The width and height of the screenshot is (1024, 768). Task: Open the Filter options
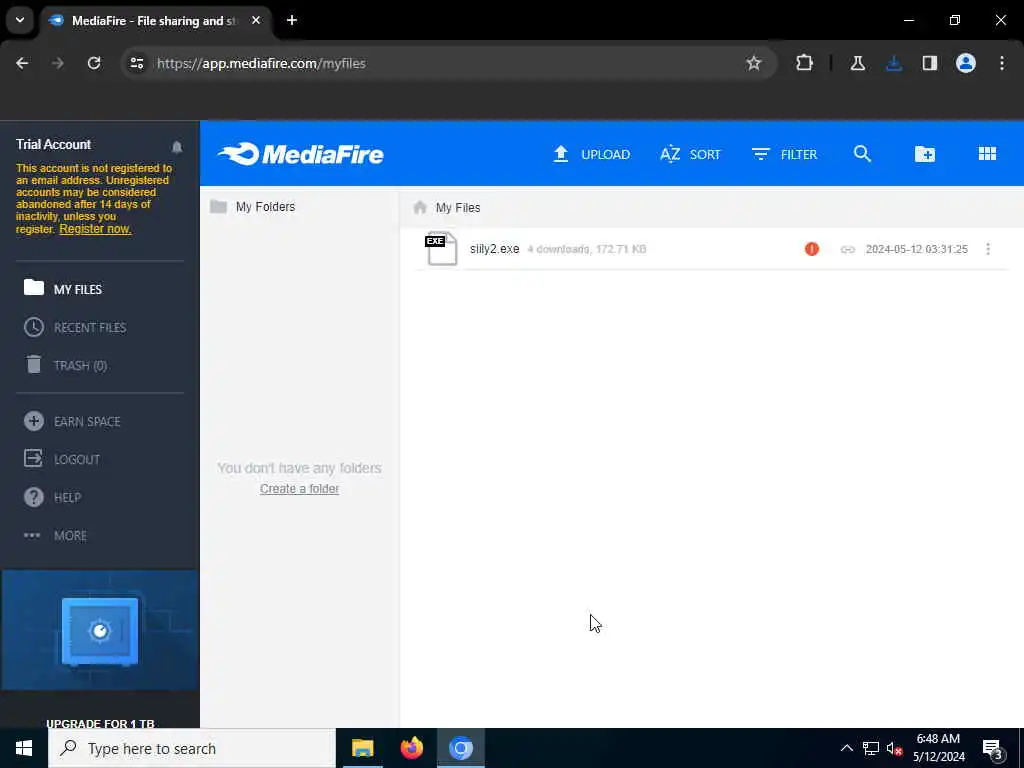(x=784, y=154)
